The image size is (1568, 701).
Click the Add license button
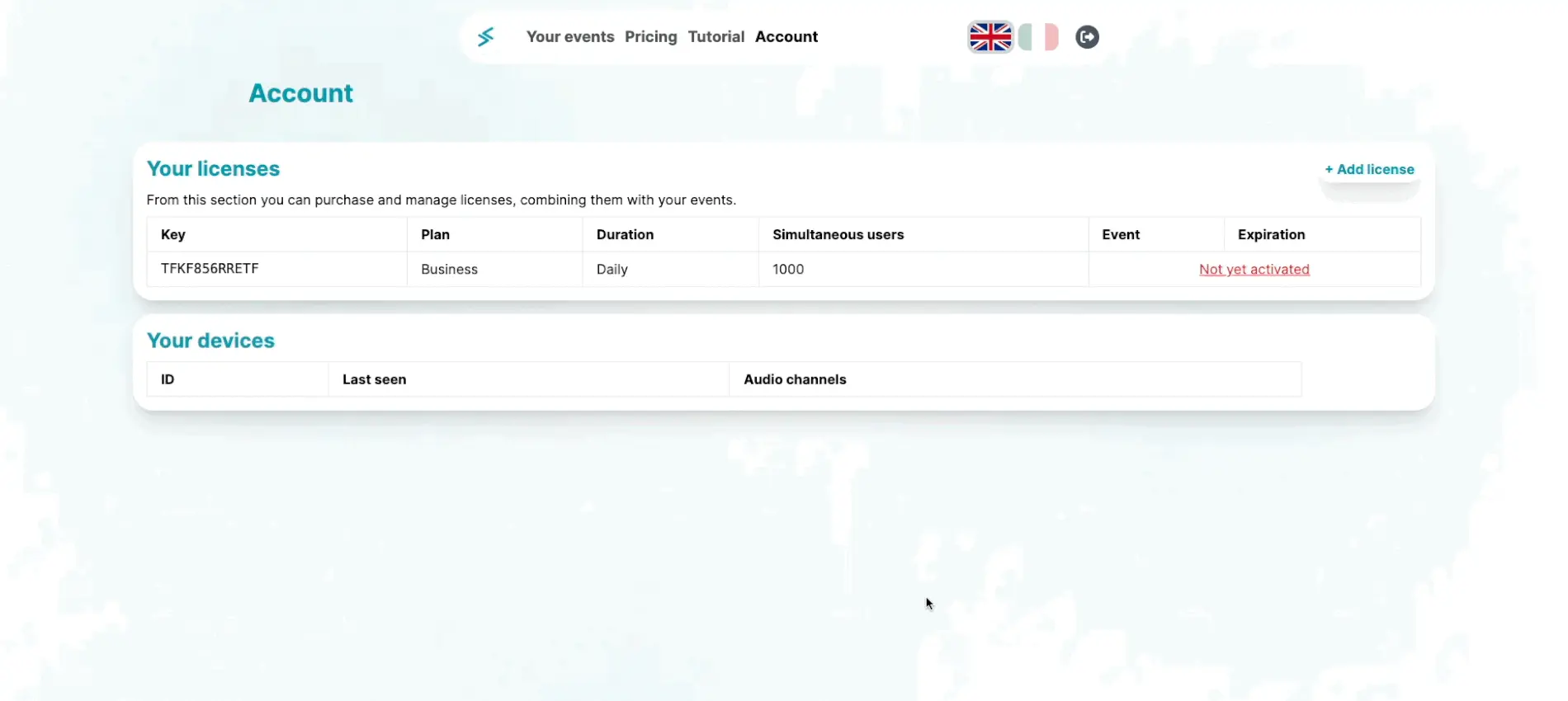pyautogui.click(x=1369, y=170)
